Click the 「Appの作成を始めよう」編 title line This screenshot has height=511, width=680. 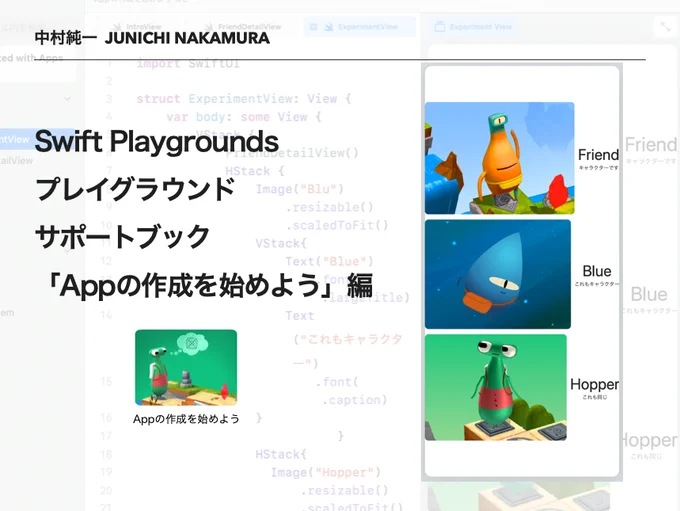[207, 285]
